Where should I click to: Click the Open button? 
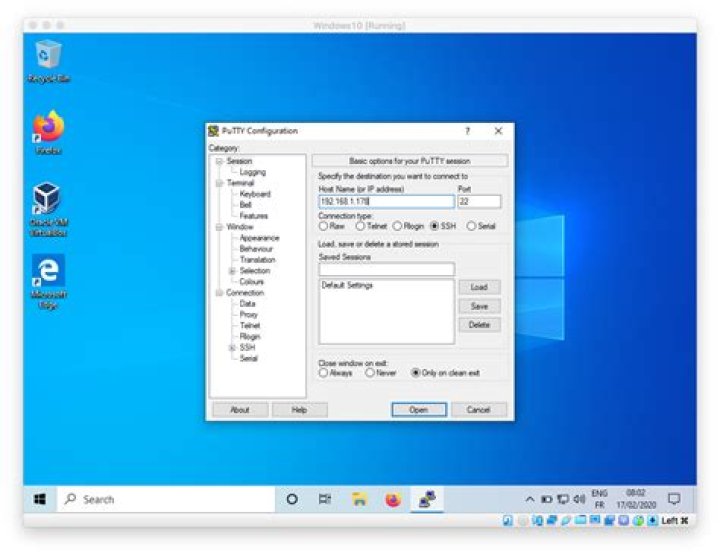pos(419,410)
